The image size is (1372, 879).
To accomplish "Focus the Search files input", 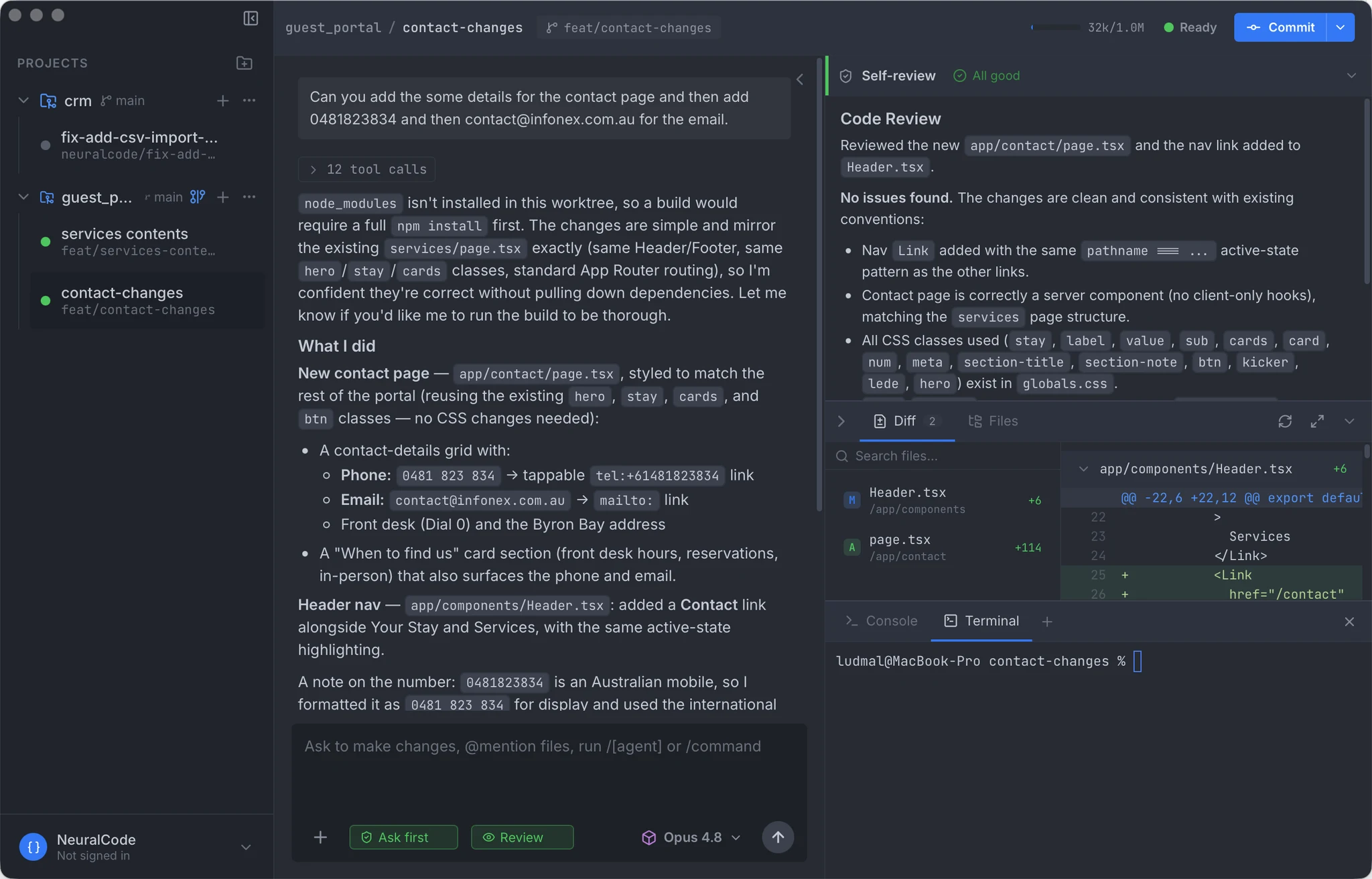I will click(943, 456).
